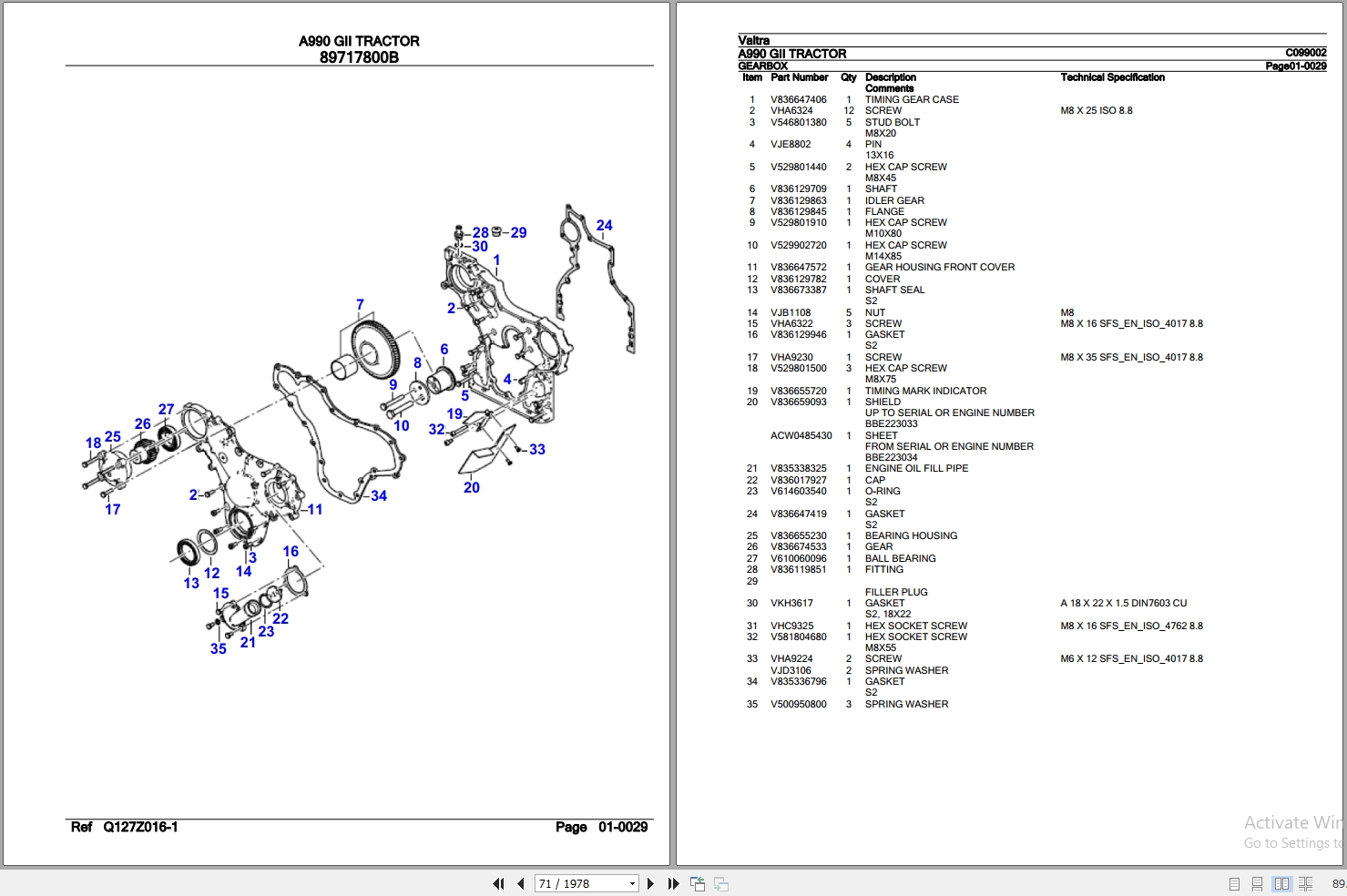
Task: Go to the previous page
Action: point(521,883)
